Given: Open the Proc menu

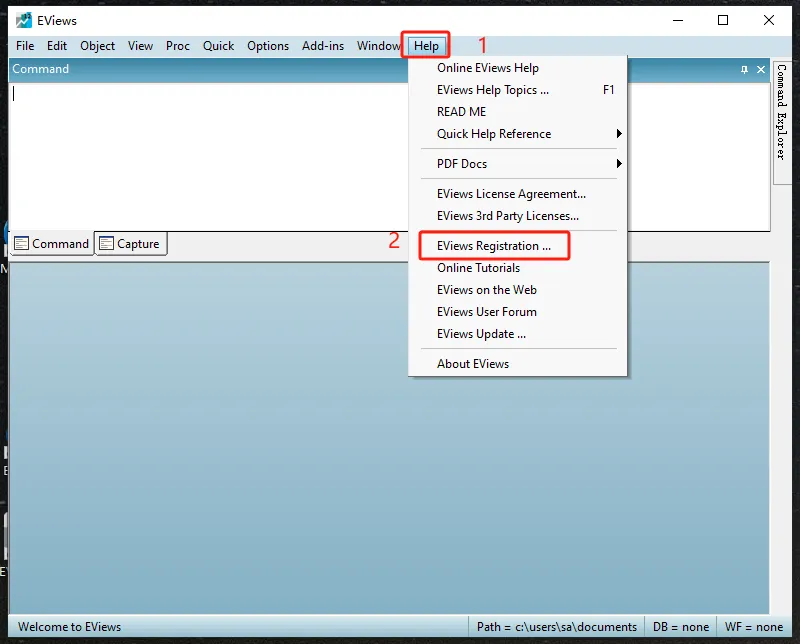Looking at the screenshot, I should pos(178,46).
